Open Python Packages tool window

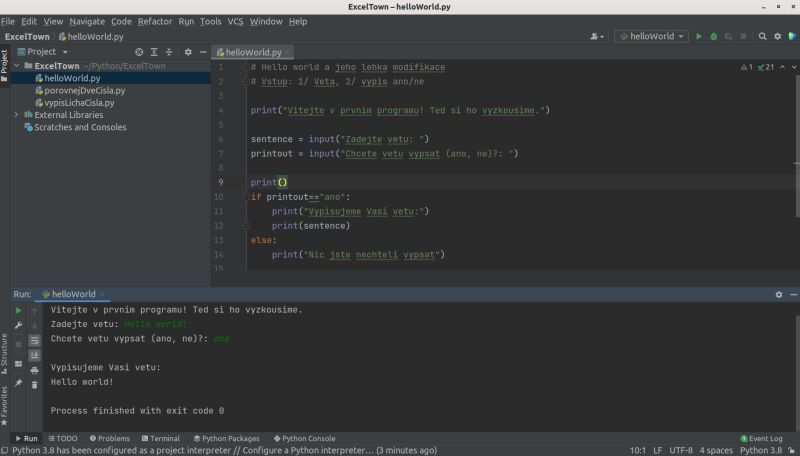(227, 439)
